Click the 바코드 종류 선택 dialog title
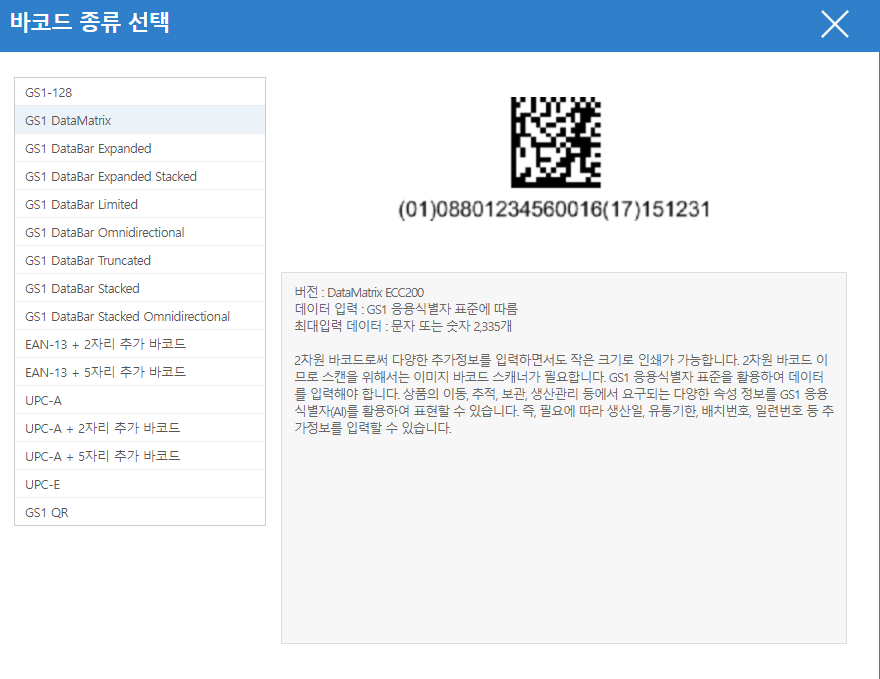Image resolution: width=880 pixels, height=679 pixels. click(90, 22)
